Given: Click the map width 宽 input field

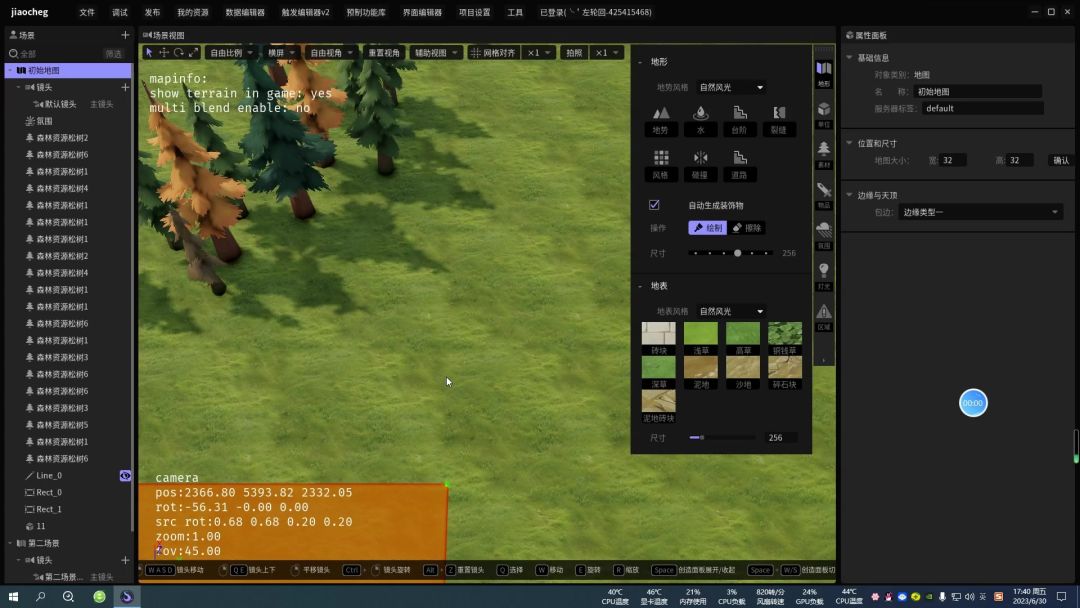Looking at the screenshot, I should click(952, 160).
